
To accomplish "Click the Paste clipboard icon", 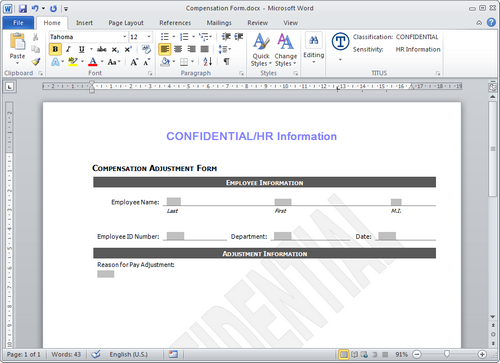I will 17,42.
